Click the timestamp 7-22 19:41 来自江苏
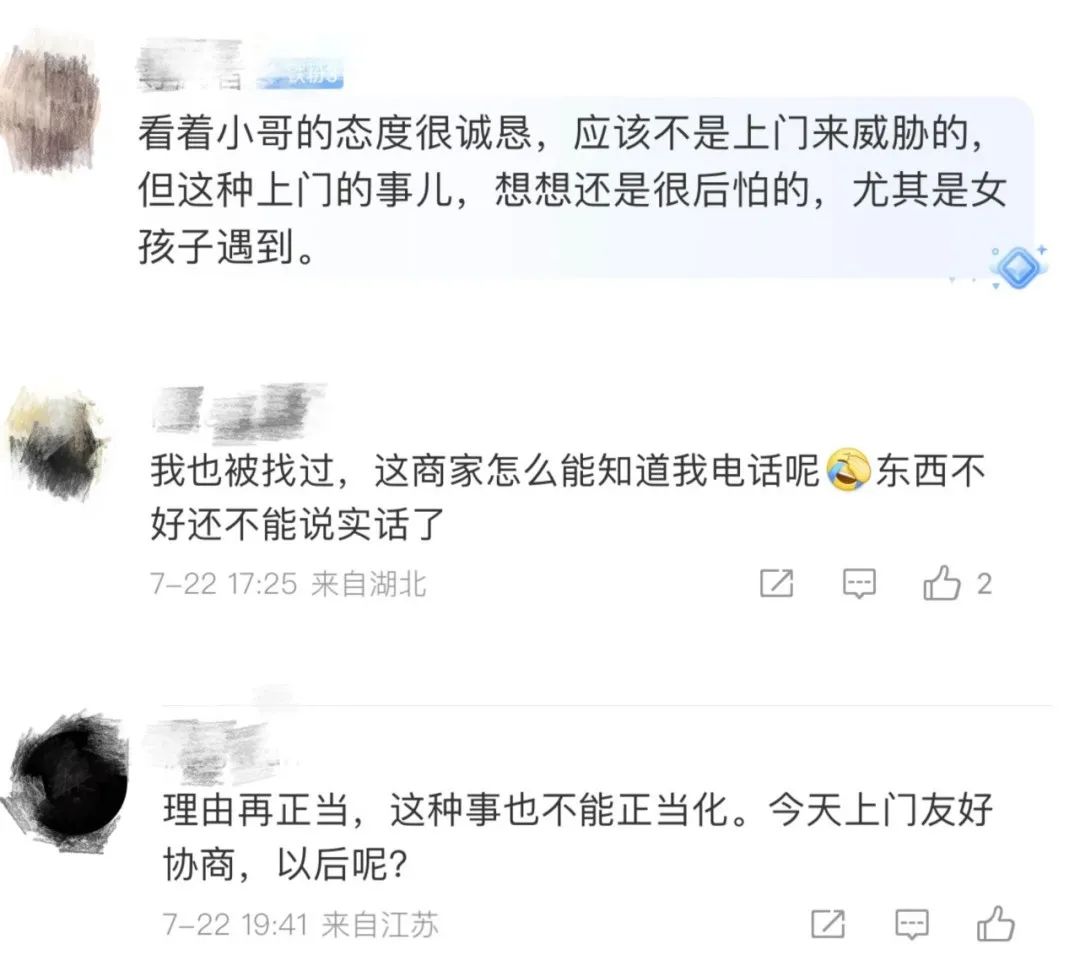The width and height of the screenshot is (1080, 966). 300,924
